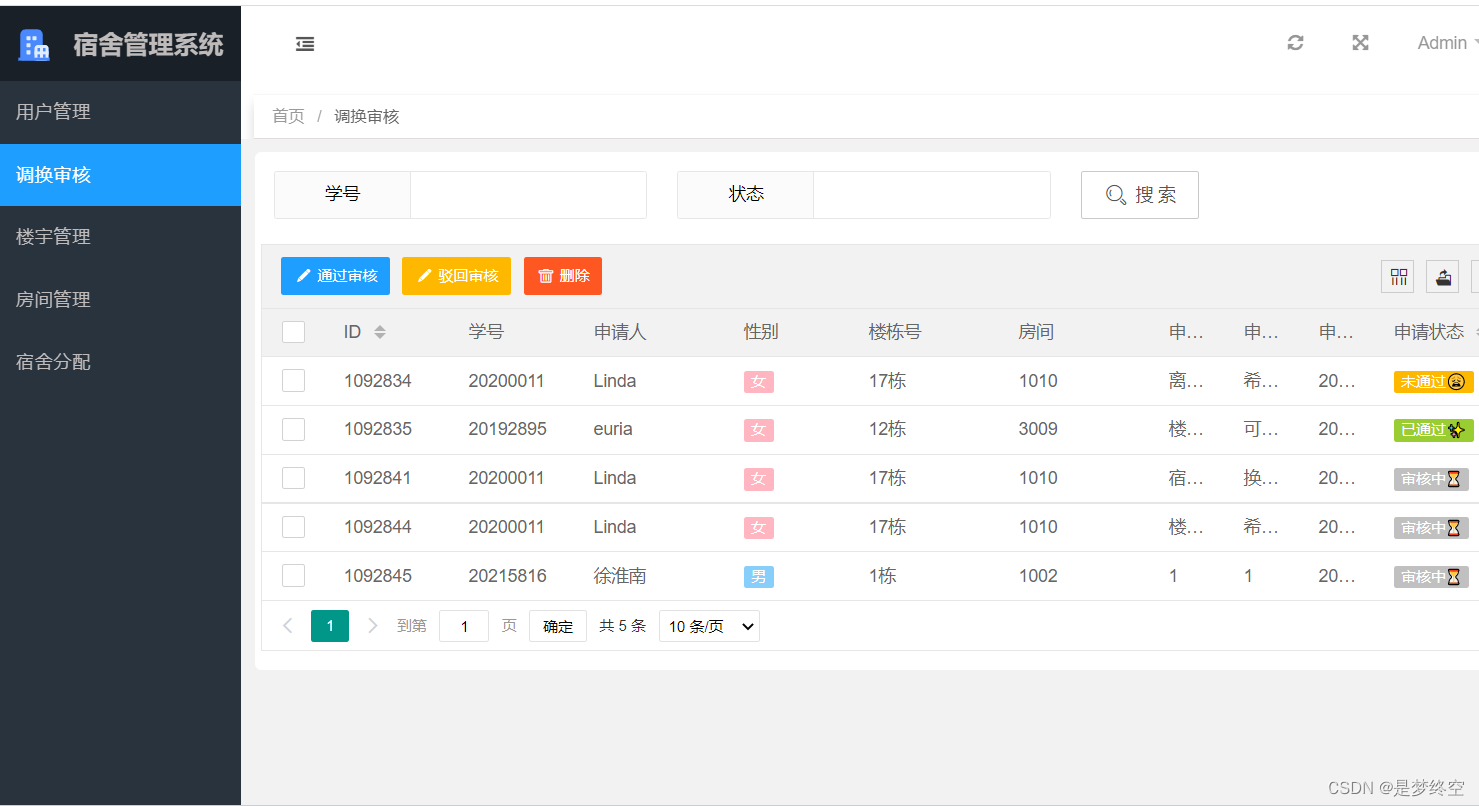Click the refresh icon in top bar
Viewport: 1479px width, 806px height.
[x=1295, y=43]
